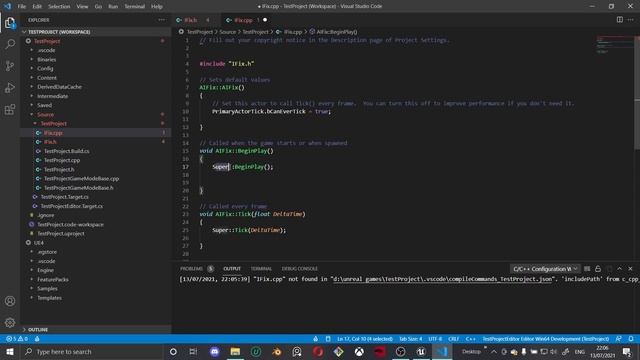Switch to the DEBUG CONSOLE panel tab
The width and height of the screenshot is (640, 360).
tap(300, 269)
